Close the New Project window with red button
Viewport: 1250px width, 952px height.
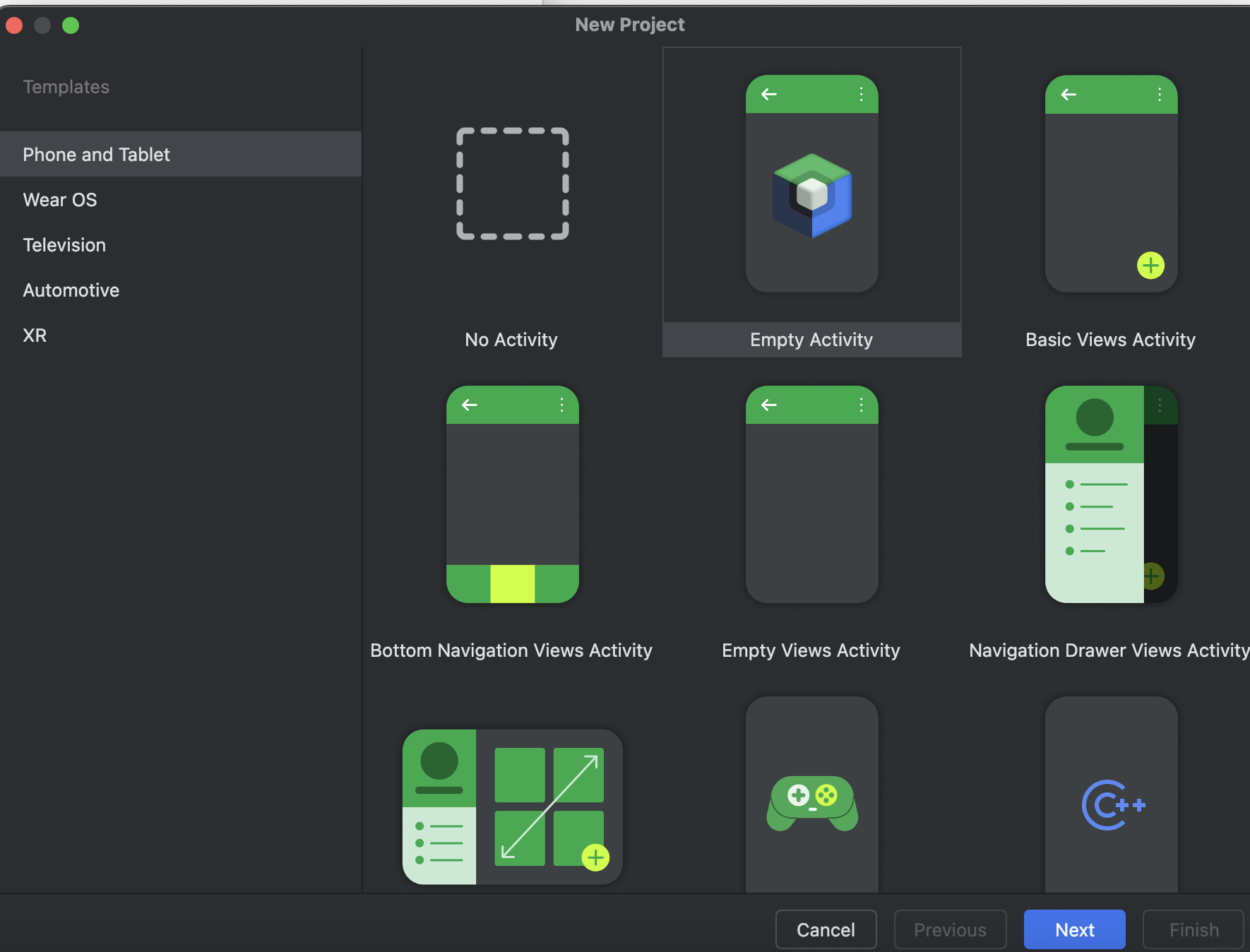pos(14,25)
